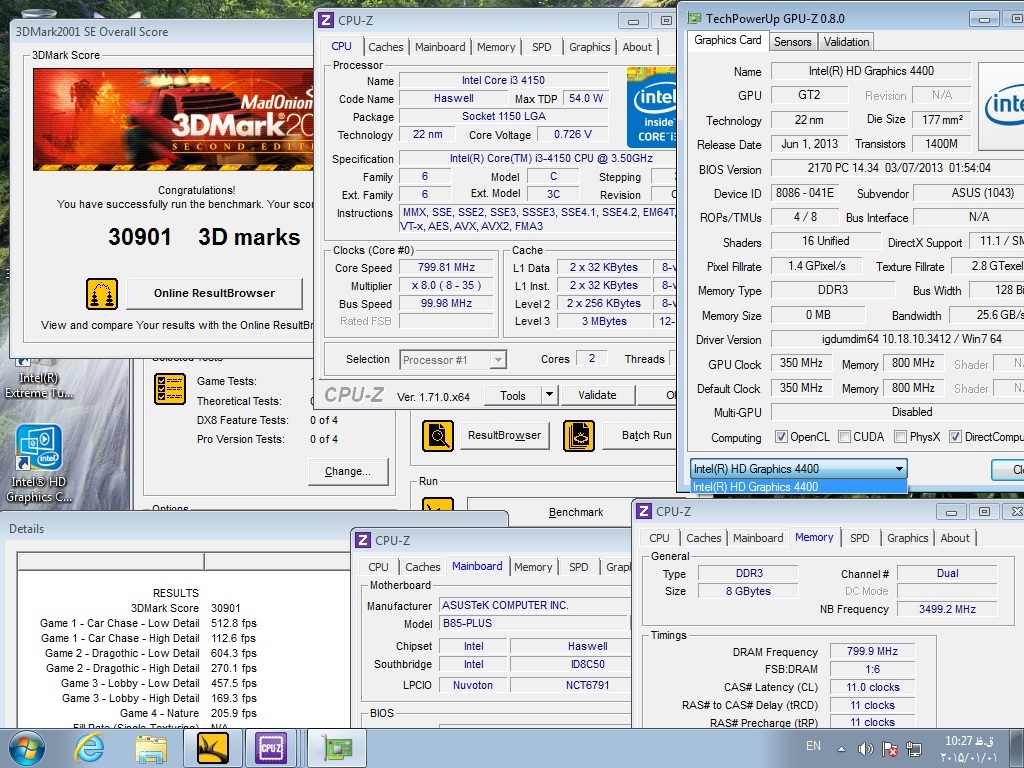Switch to CPU-Z taskbar button
Viewport: 1024px width, 768px height.
click(270, 748)
